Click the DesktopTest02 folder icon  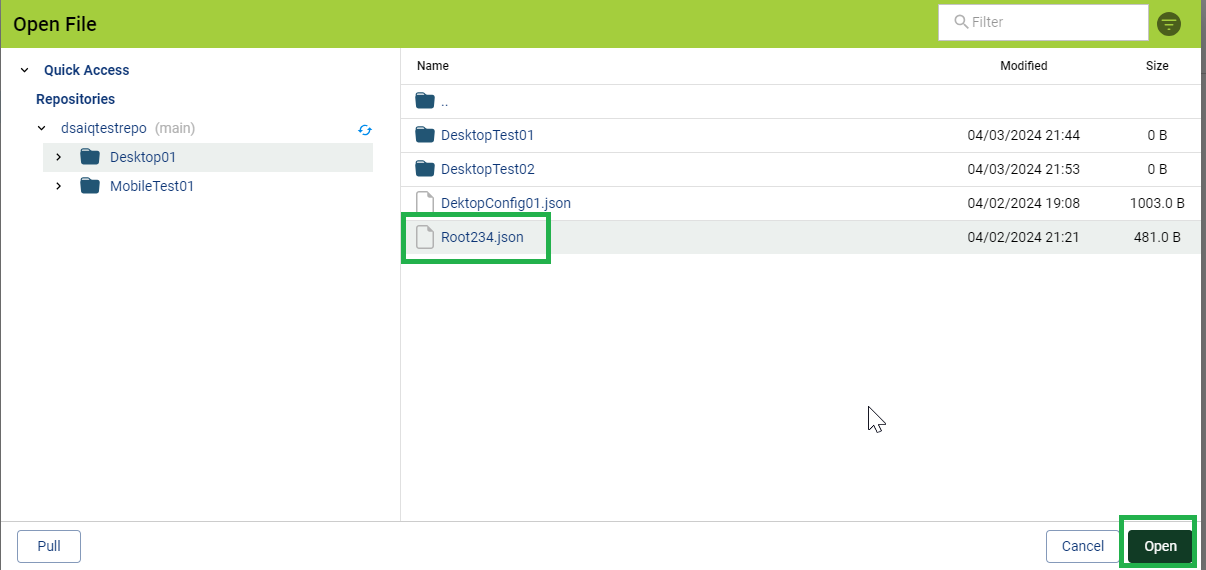425,169
